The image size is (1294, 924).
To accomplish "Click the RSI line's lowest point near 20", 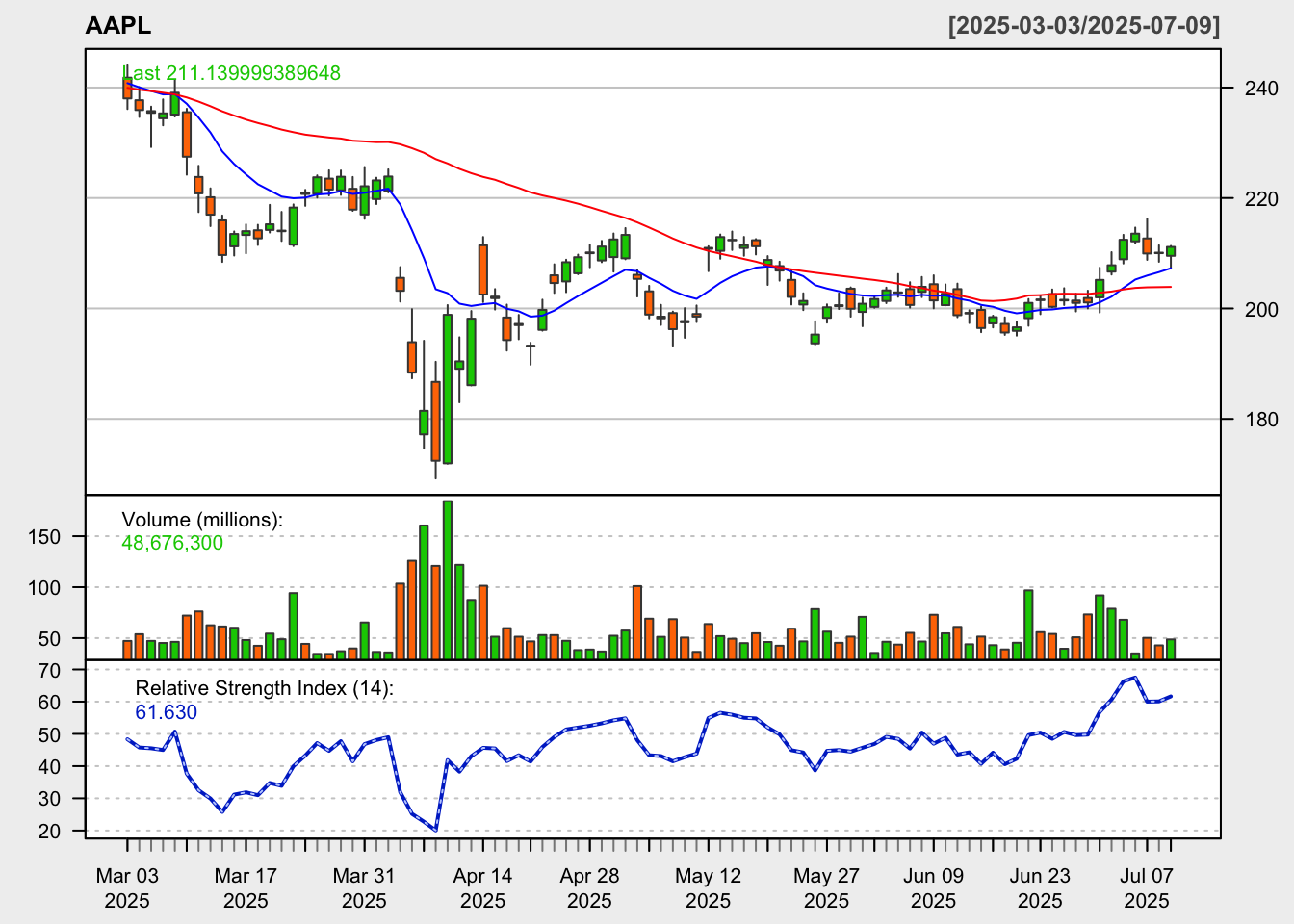I will click(x=436, y=830).
